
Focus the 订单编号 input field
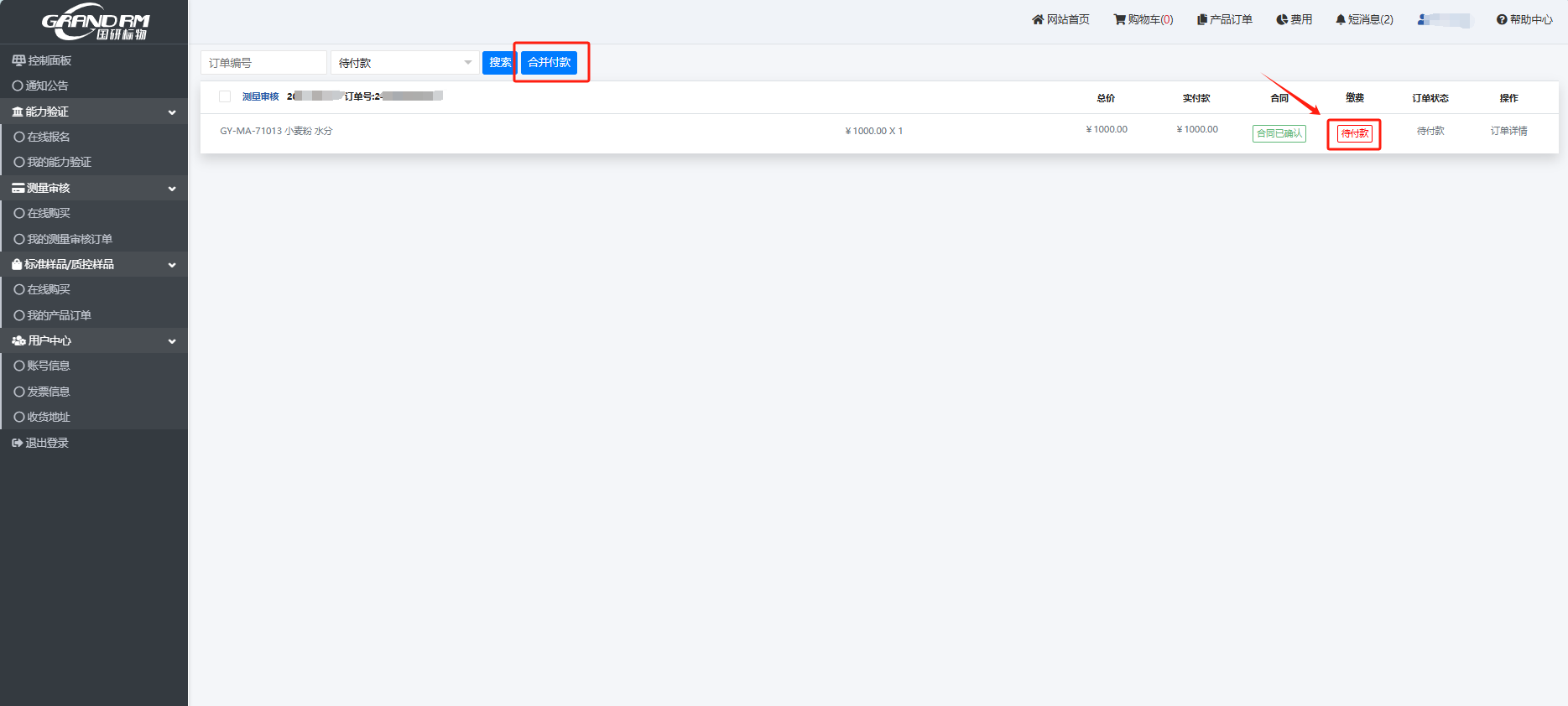263,63
